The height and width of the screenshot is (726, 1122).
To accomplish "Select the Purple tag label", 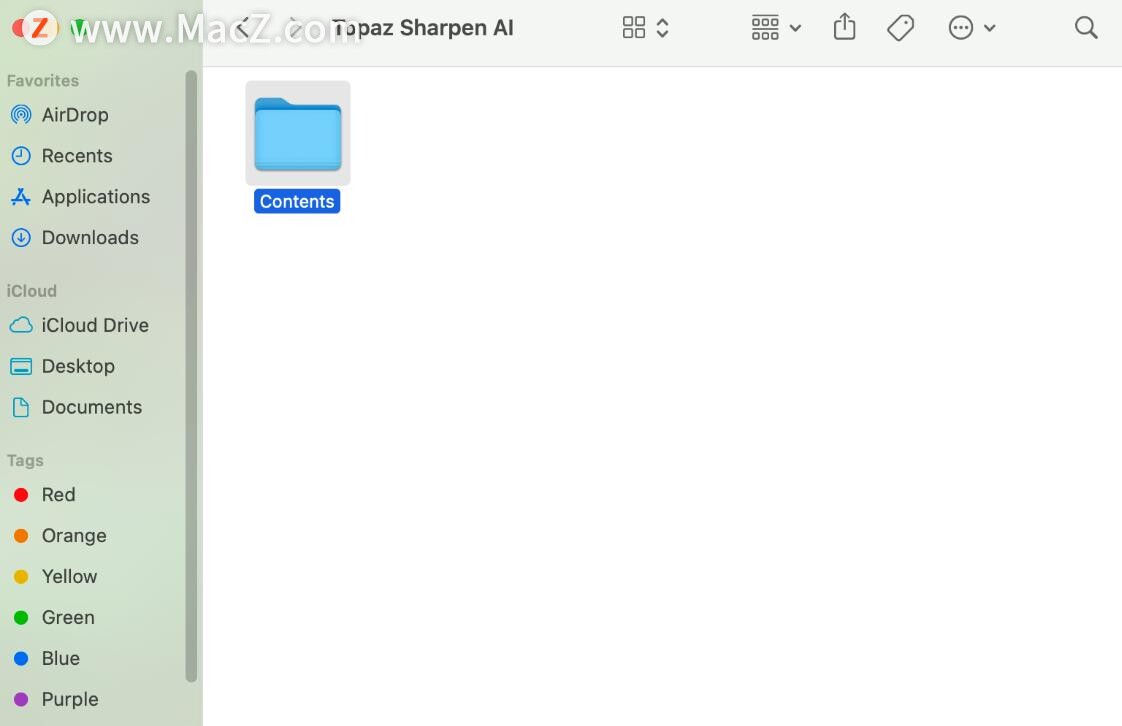I will tap(69, 699).
